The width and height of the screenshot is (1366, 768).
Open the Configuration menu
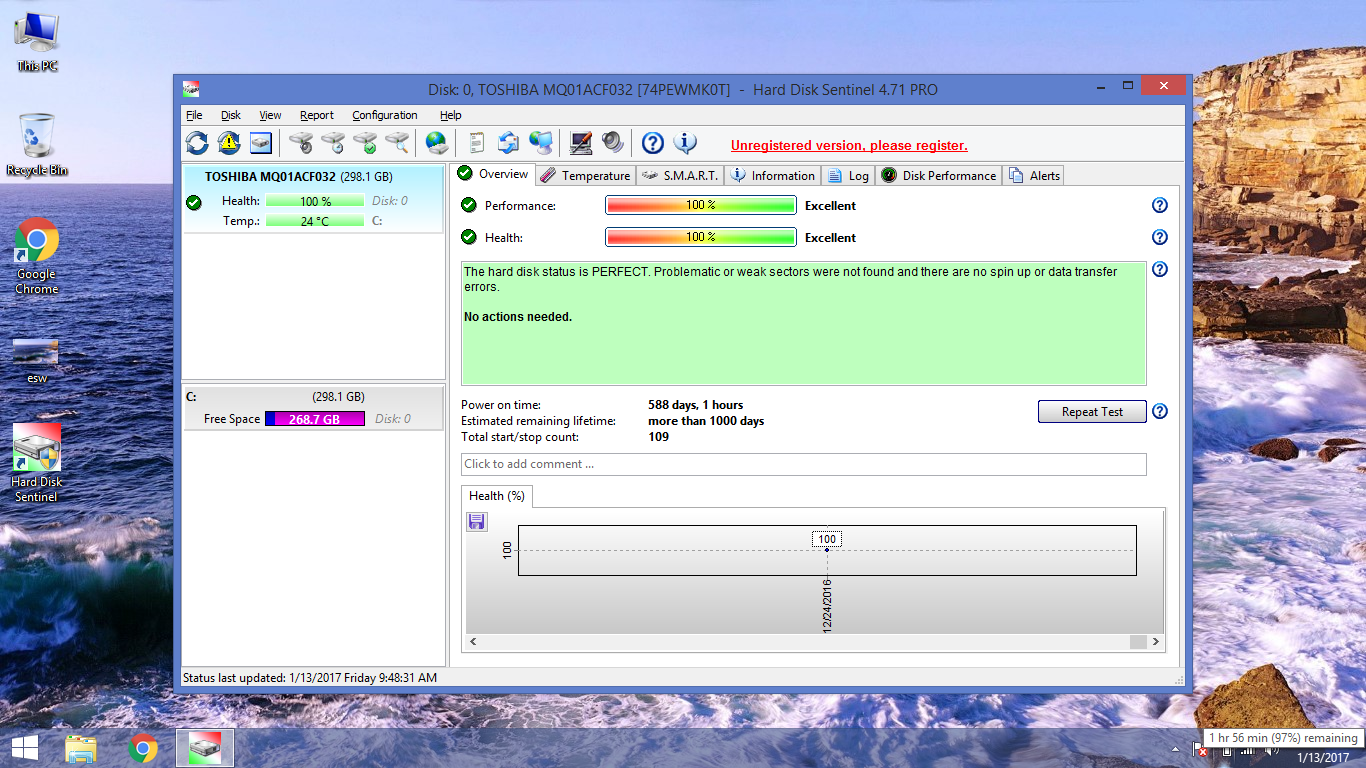[384, 115]
